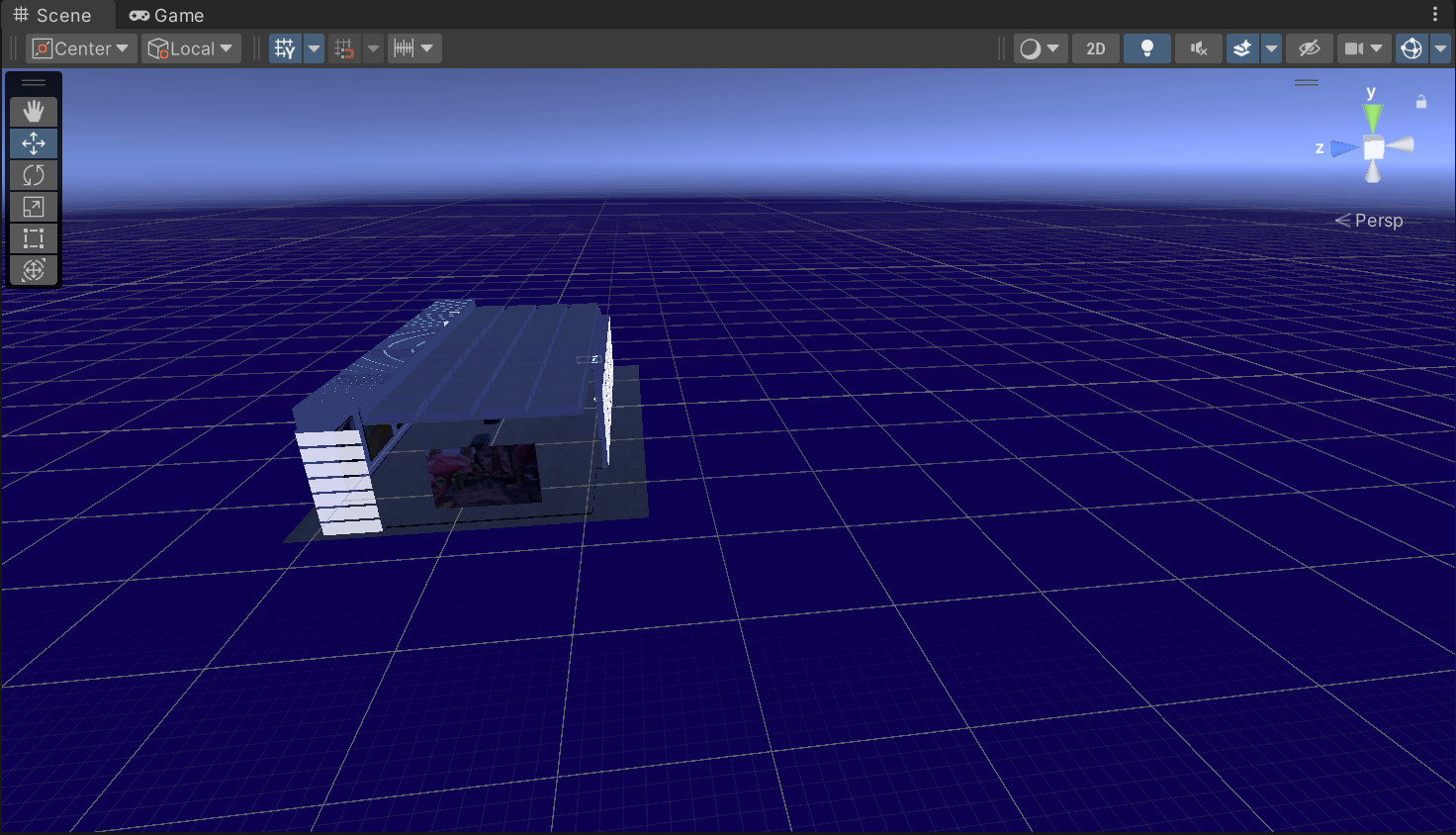Select the Rect tool

(34, 238)
